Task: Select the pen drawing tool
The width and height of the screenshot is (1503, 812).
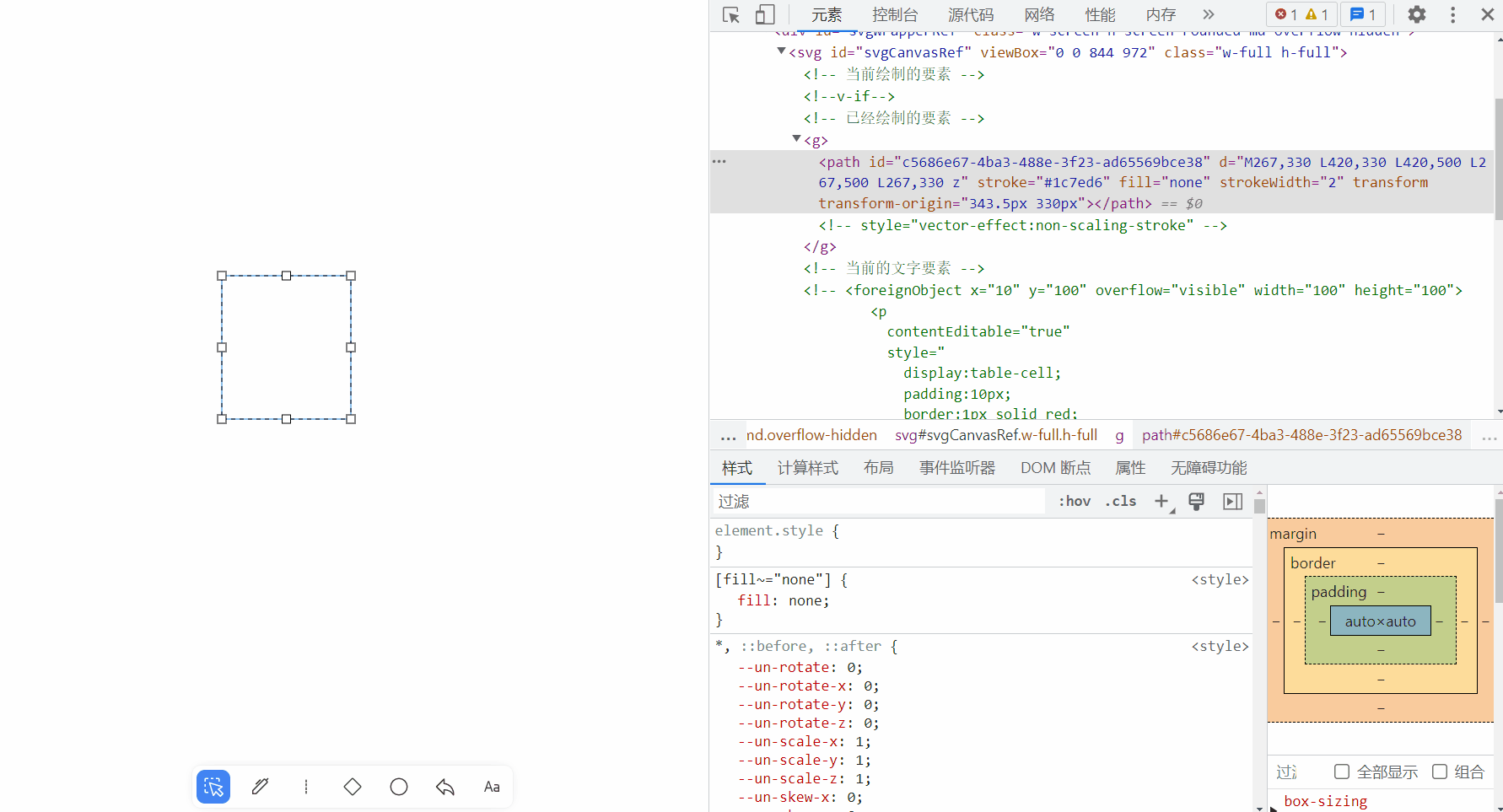Action: (x=259, y=787)
